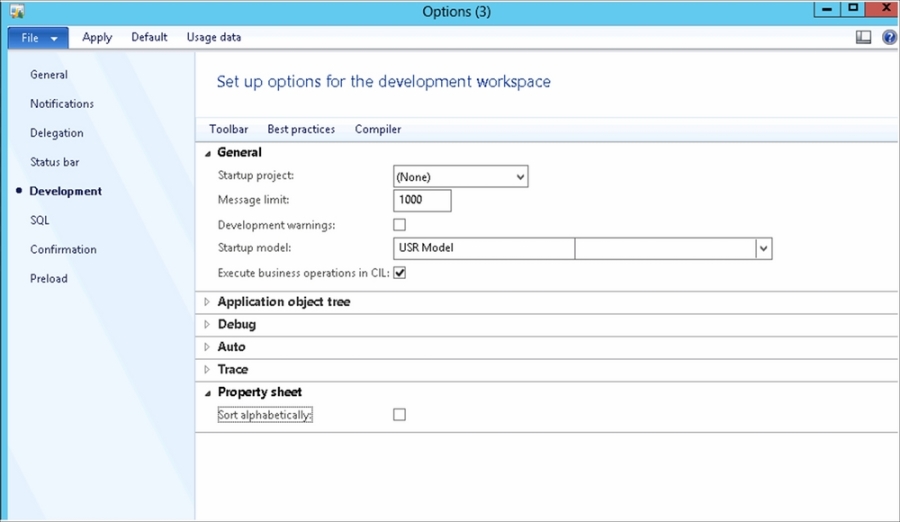Uncheck Execute business operations in CIL
The image size is (900, 522).
pyautogui.click(x=399, y=273)
